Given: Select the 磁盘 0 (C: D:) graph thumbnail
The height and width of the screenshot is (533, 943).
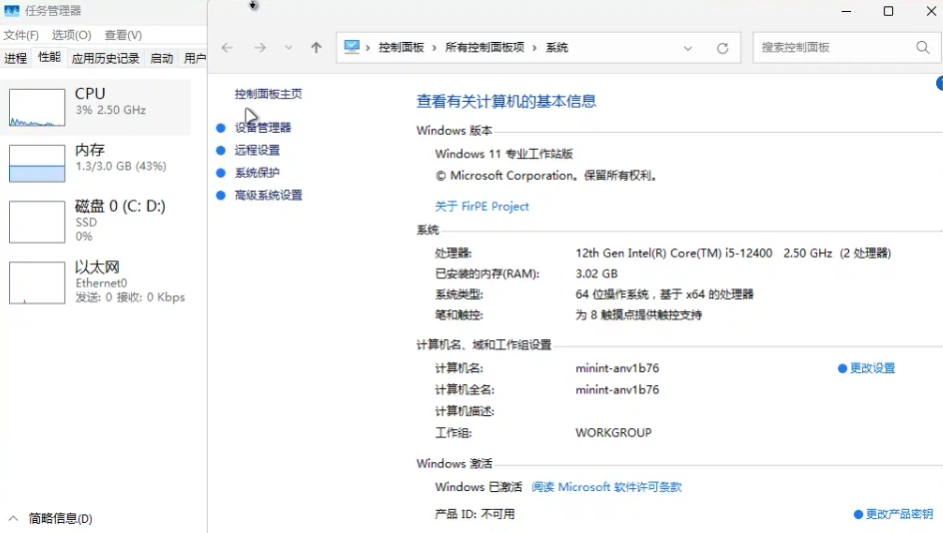Looking at the screenshot, I should coord(37,222).
